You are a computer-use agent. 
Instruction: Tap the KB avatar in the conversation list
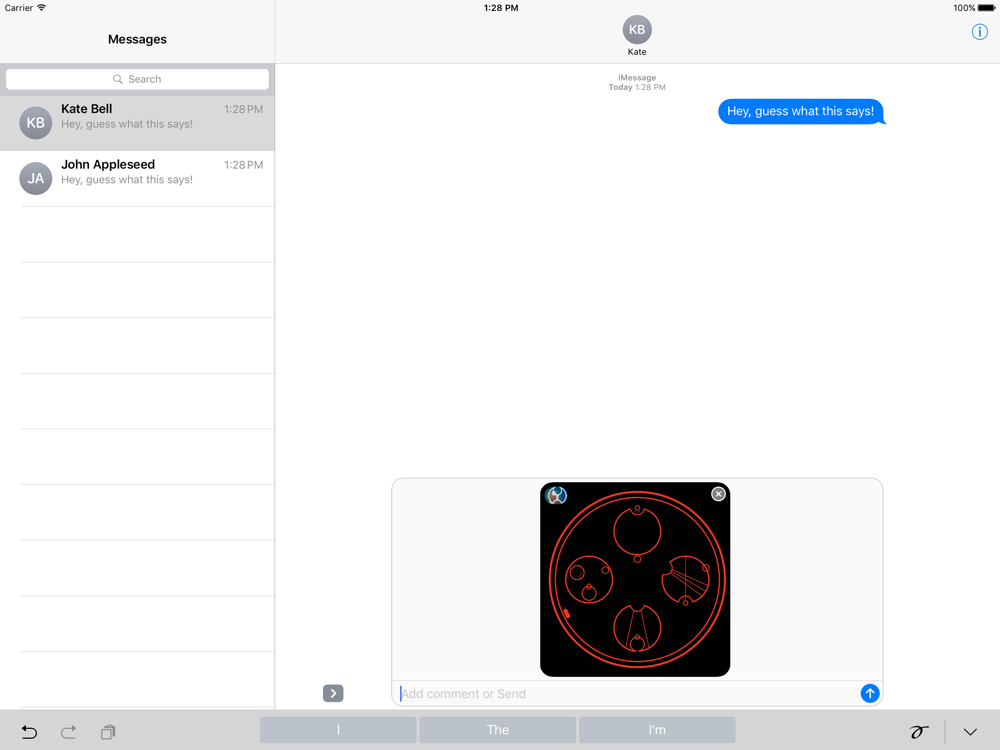[36, 122]
